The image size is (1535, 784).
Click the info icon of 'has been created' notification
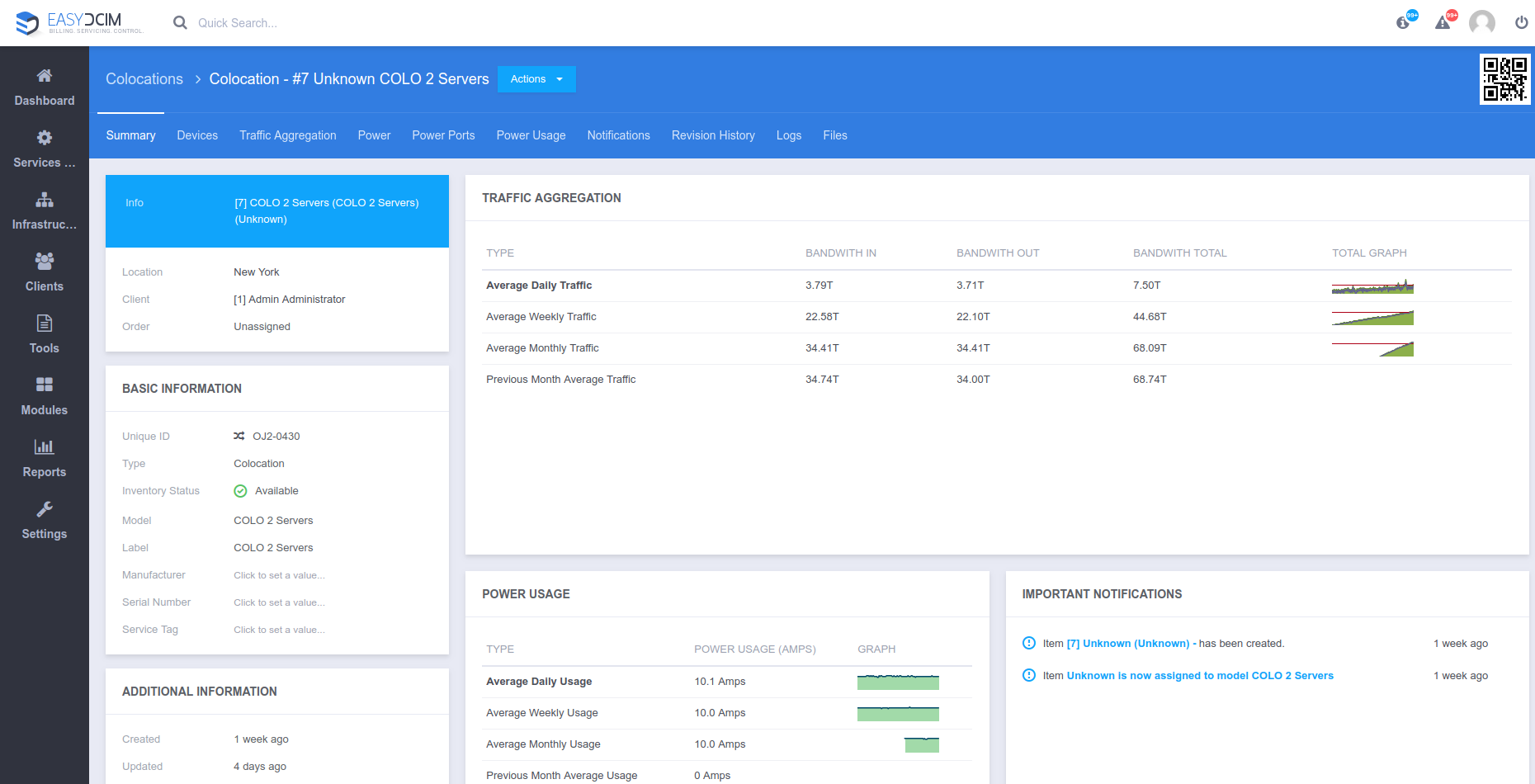coord(1029,643)
